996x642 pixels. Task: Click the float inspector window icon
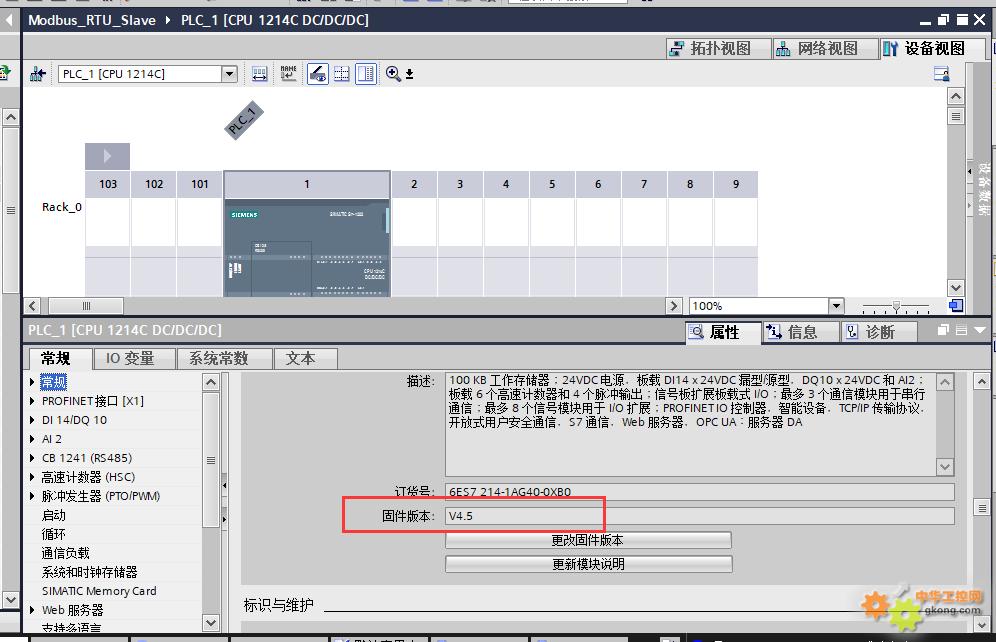click(x=943, y=330)
